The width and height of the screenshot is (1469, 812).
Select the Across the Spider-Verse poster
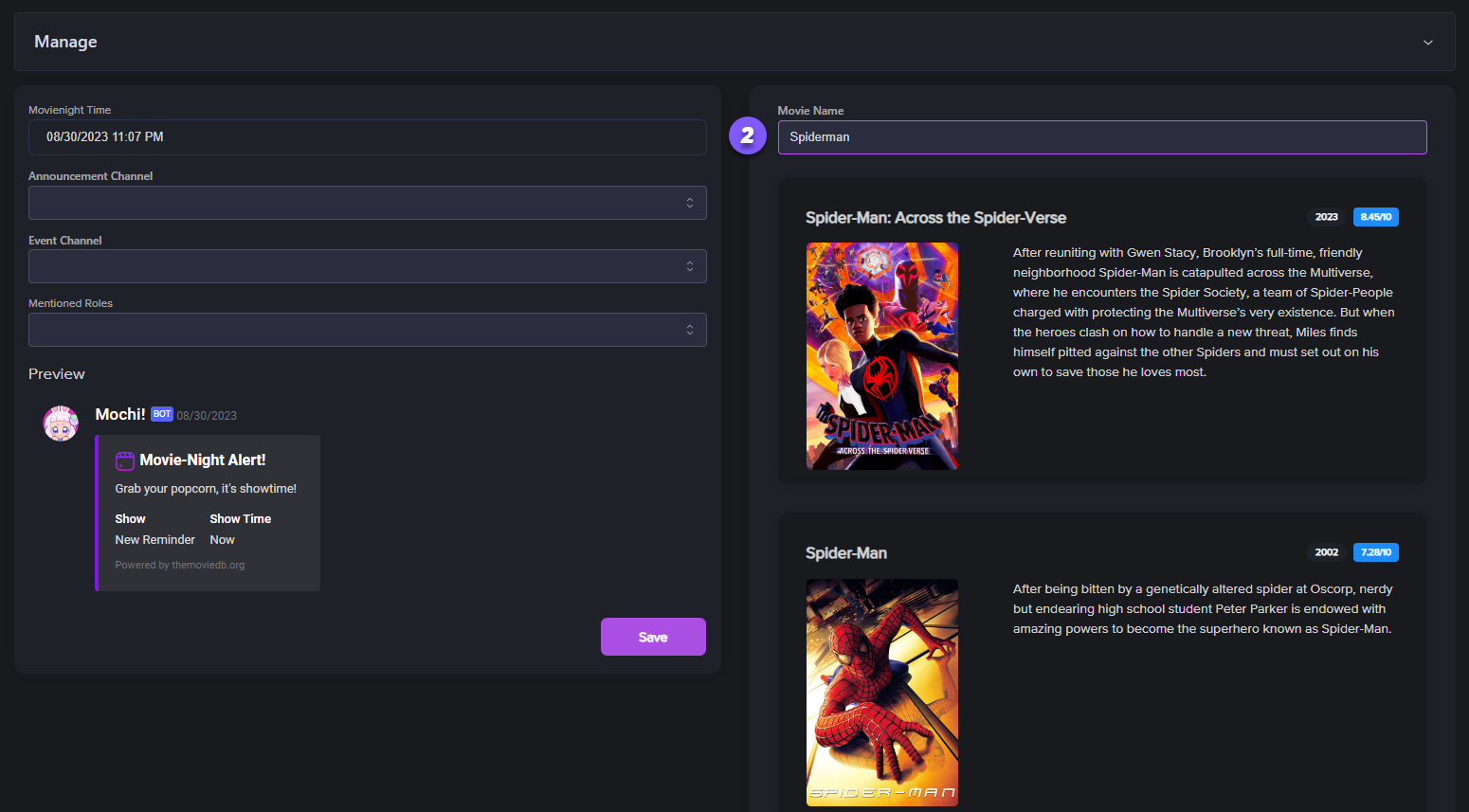[881, 356]
